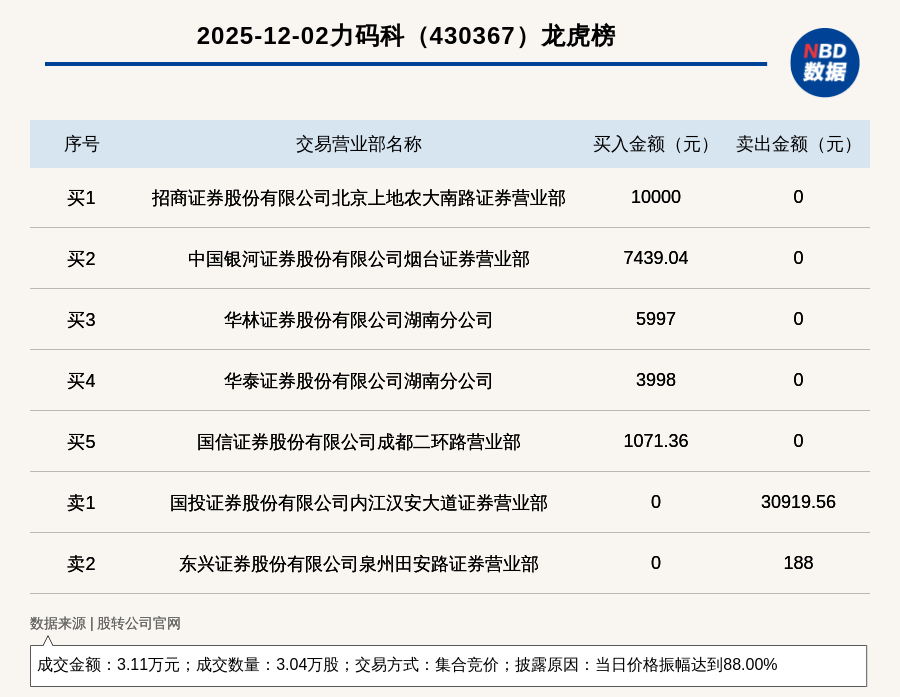Click the 成交金额 summary box
The width and height of the screenshot is (900, 697).
click(x=448, y=665)
